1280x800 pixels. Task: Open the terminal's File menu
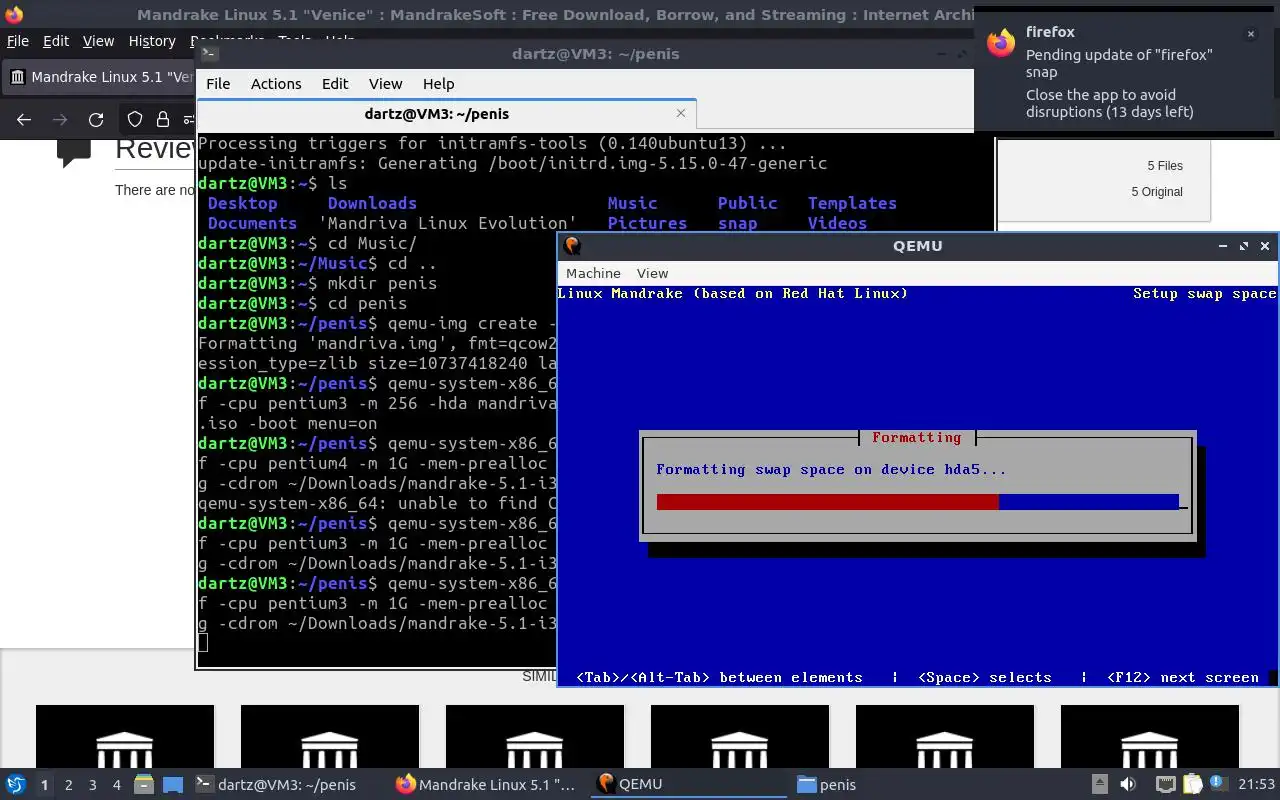[x=218, y=84]
